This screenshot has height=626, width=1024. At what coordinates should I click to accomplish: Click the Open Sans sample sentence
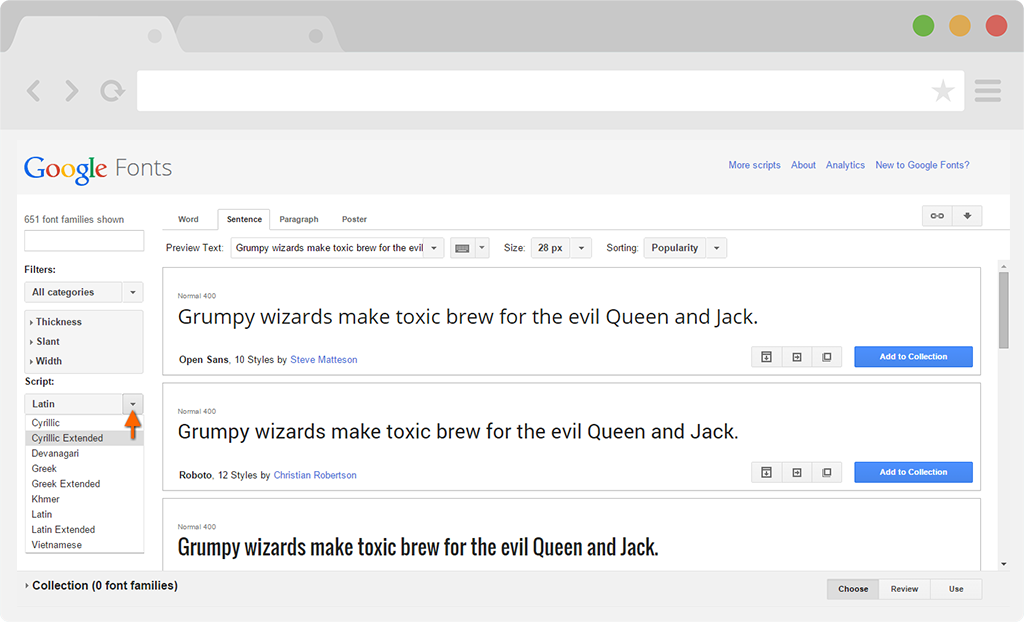point(468,317)
